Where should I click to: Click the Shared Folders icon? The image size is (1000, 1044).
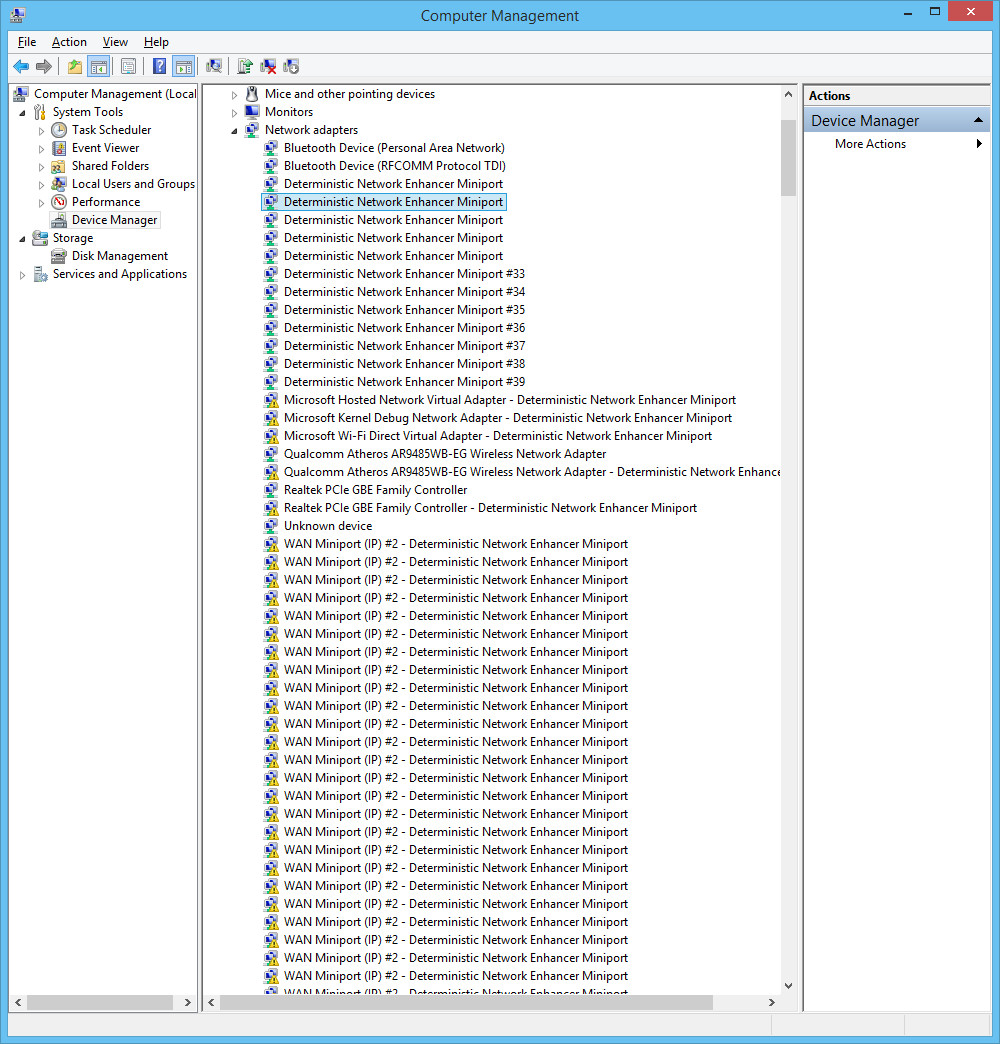(x=59, y=166)
